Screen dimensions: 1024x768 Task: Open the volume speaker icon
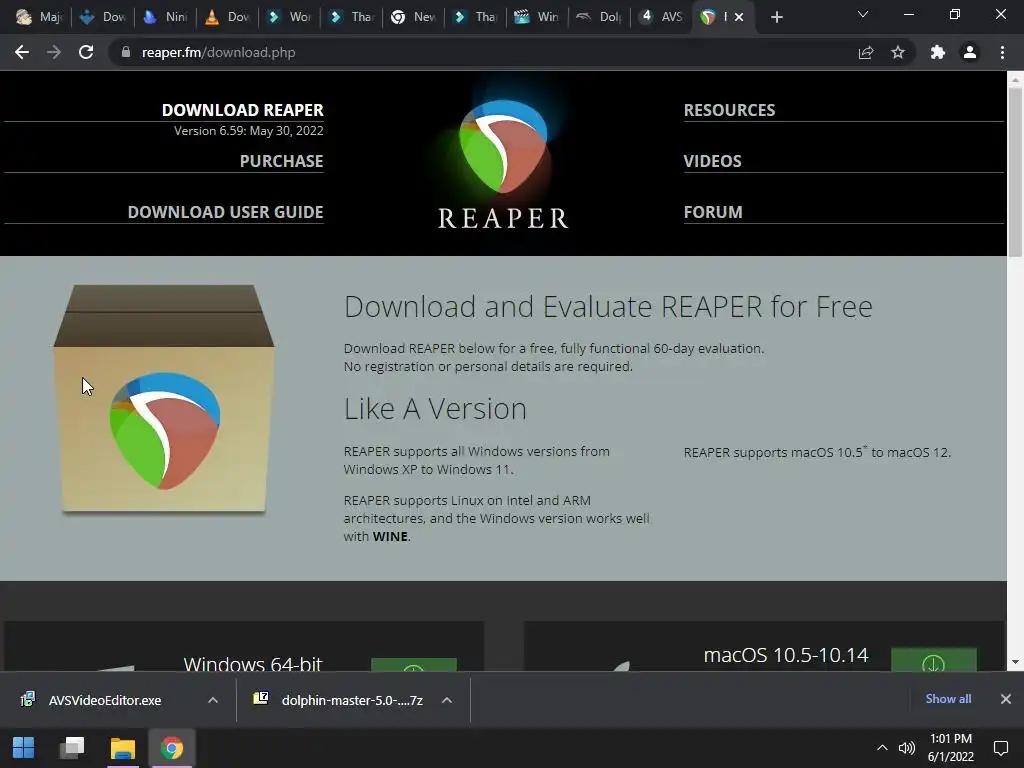[x=906, y=748]
